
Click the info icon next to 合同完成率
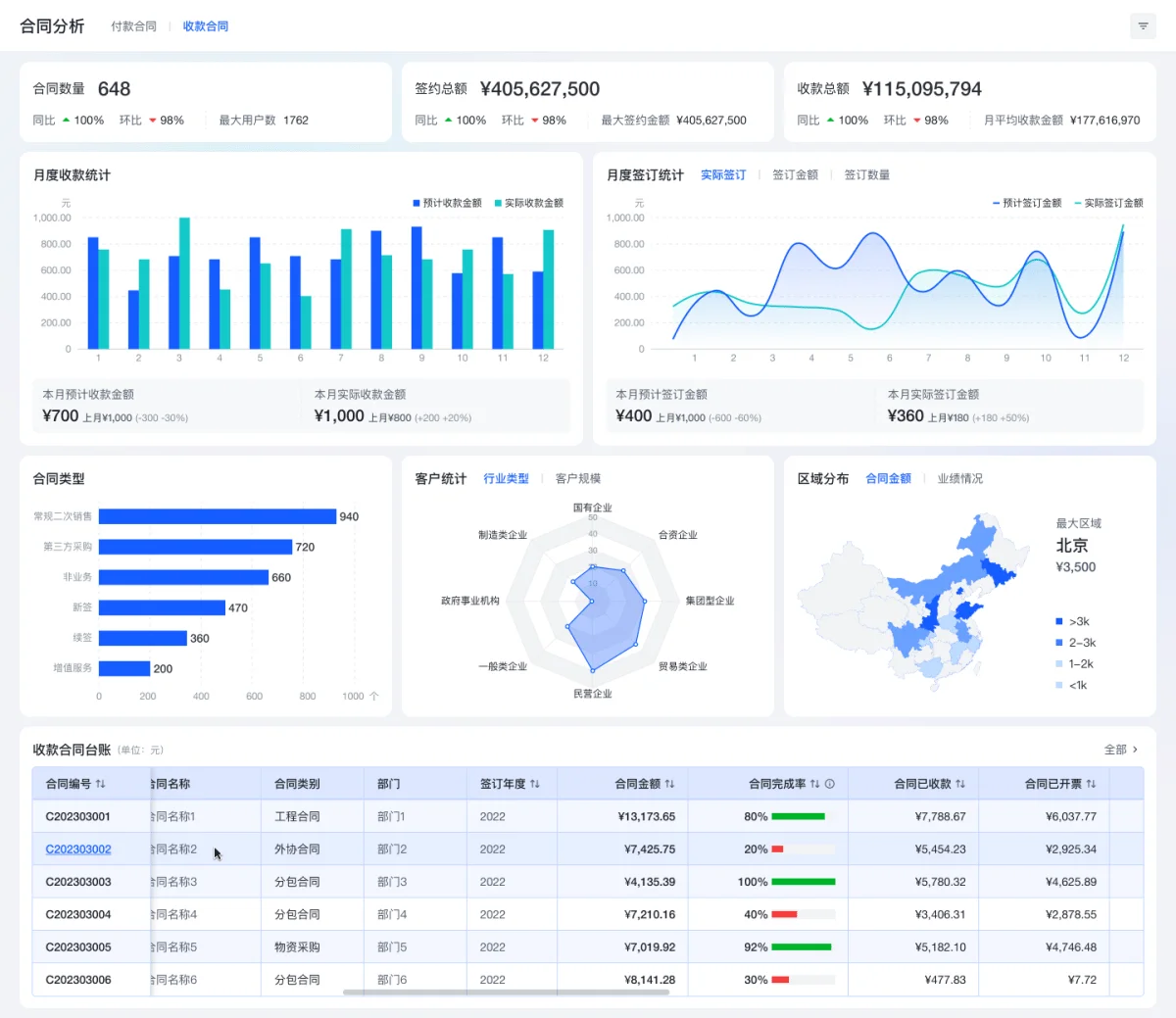[829, 784]
